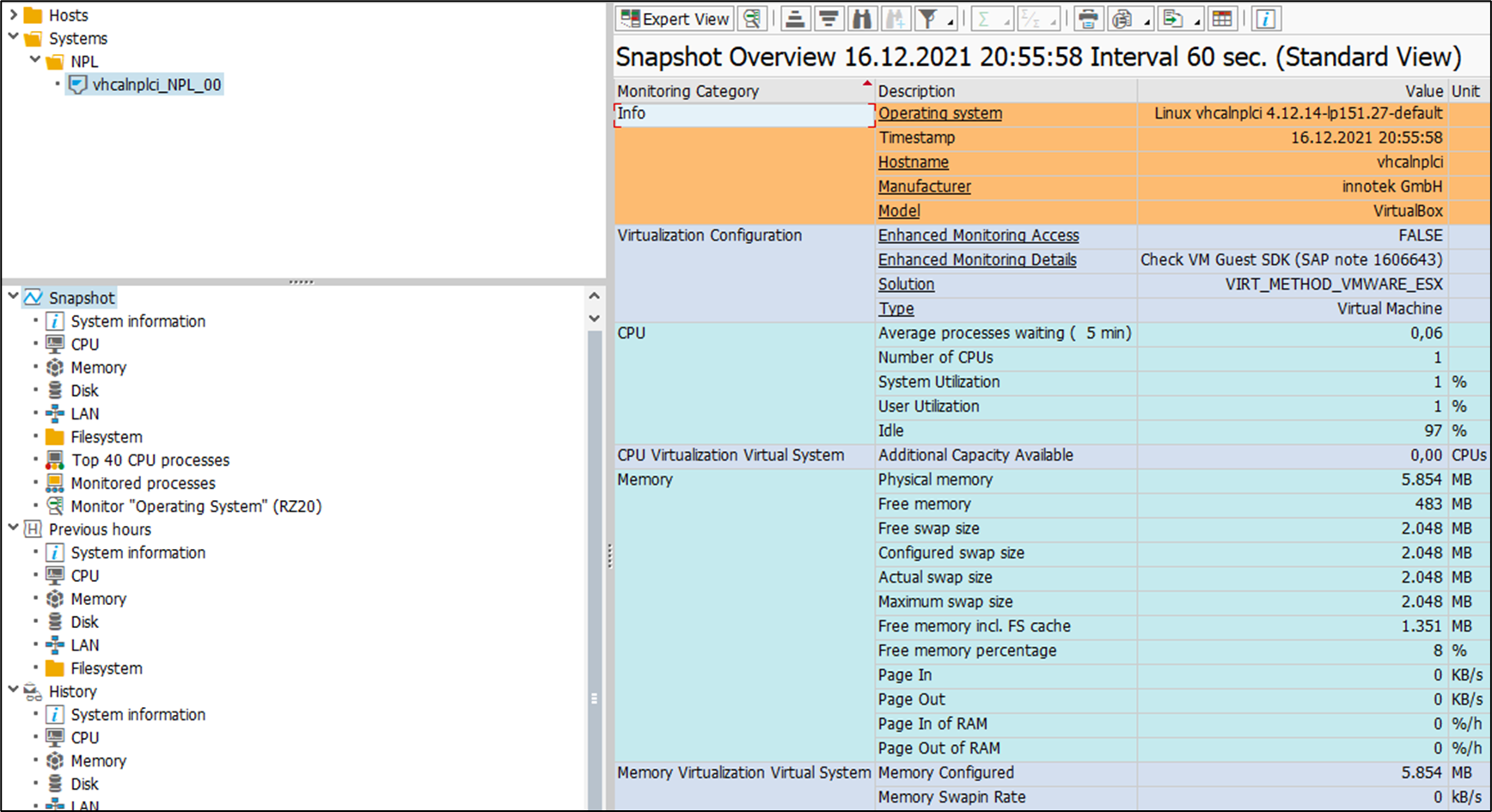This screenshot has width=1492, height=812.
Task: Open Monitored processes entry
Action: (x=143, y=483)
